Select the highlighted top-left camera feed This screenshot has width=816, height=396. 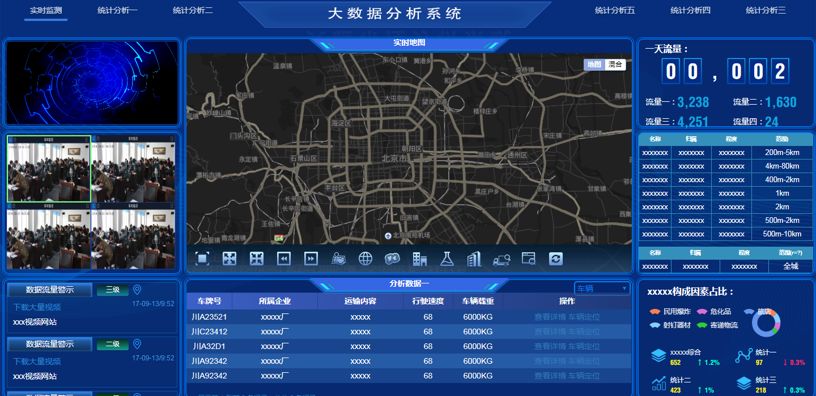[49, 169]
